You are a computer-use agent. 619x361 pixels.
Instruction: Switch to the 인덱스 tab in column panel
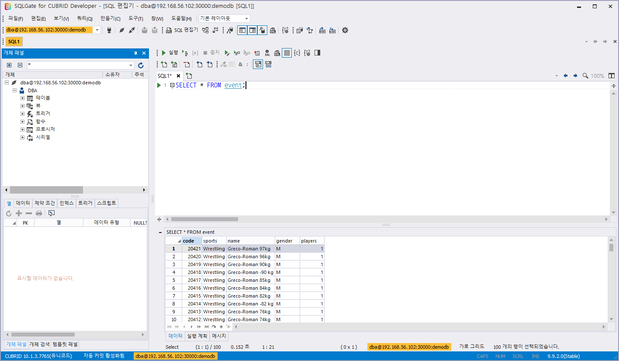tap(66, 203)
